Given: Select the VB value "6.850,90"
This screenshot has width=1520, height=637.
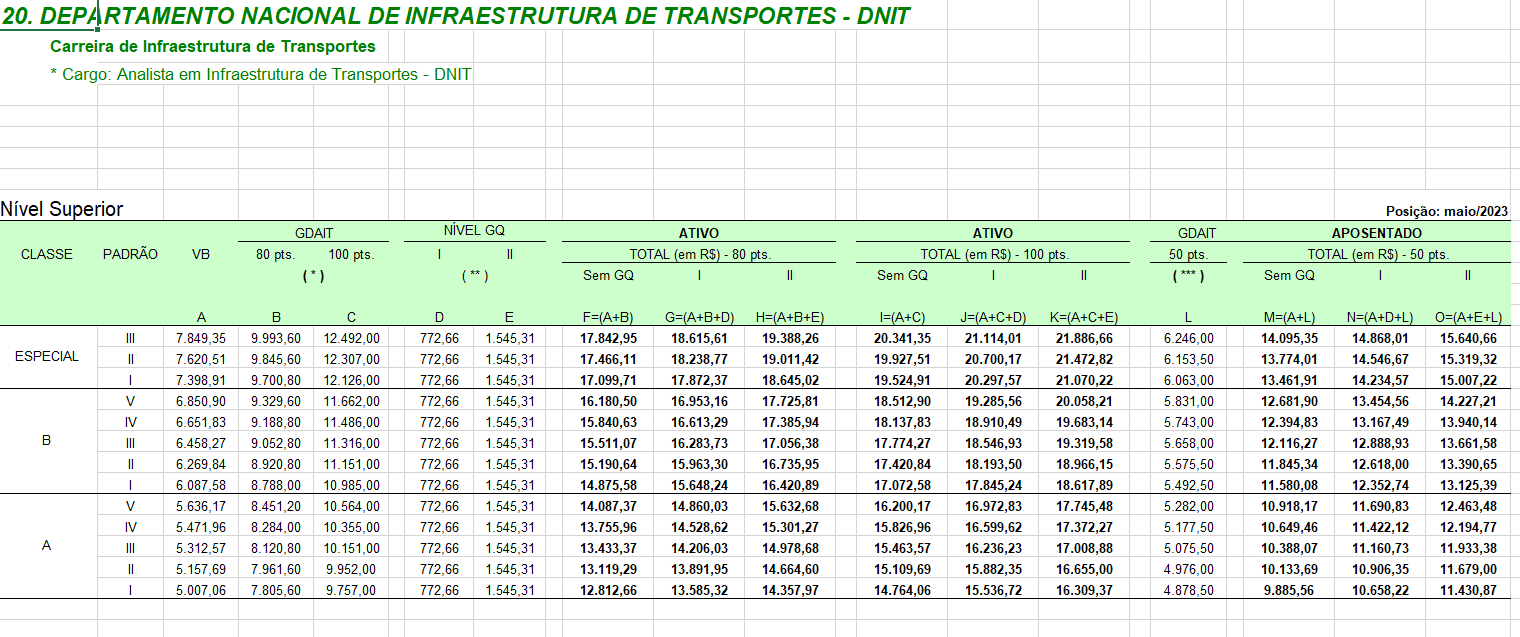Looking at the screenshot, I should (201, 401).
